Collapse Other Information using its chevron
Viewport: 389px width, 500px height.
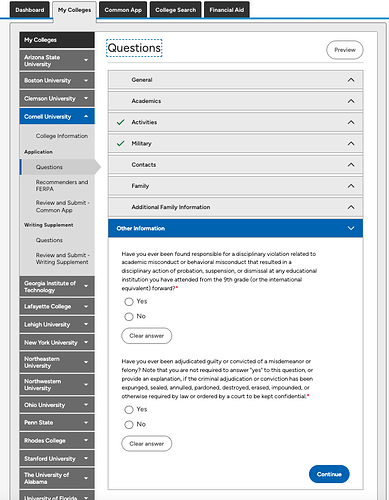(351, 228)
